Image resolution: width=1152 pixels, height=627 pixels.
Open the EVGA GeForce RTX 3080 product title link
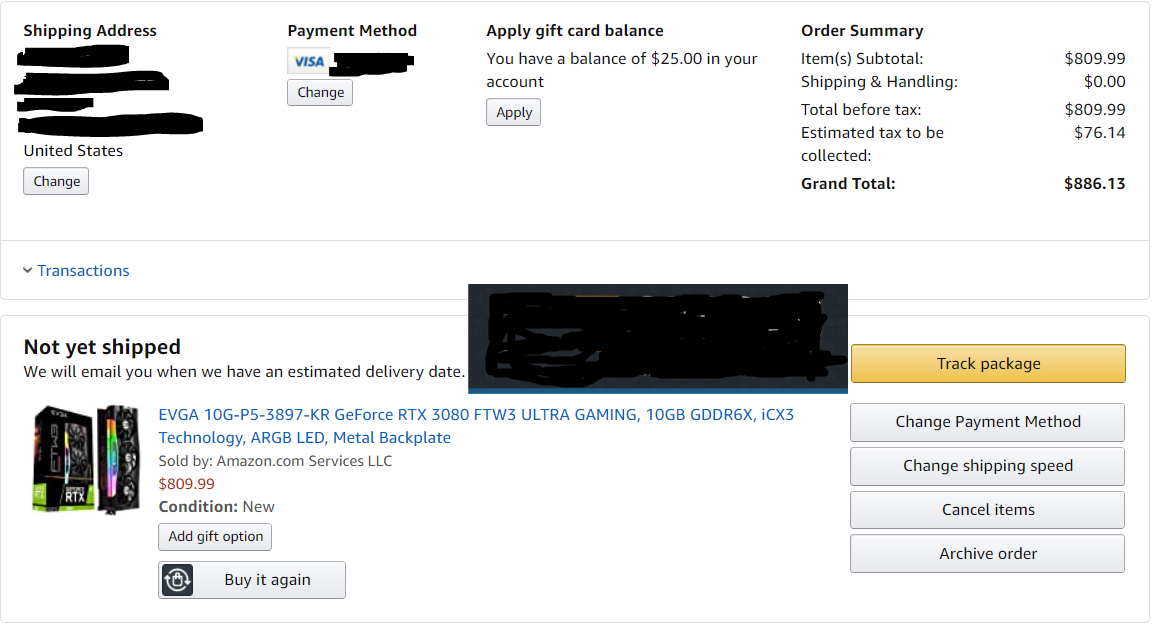pos(476,415)
